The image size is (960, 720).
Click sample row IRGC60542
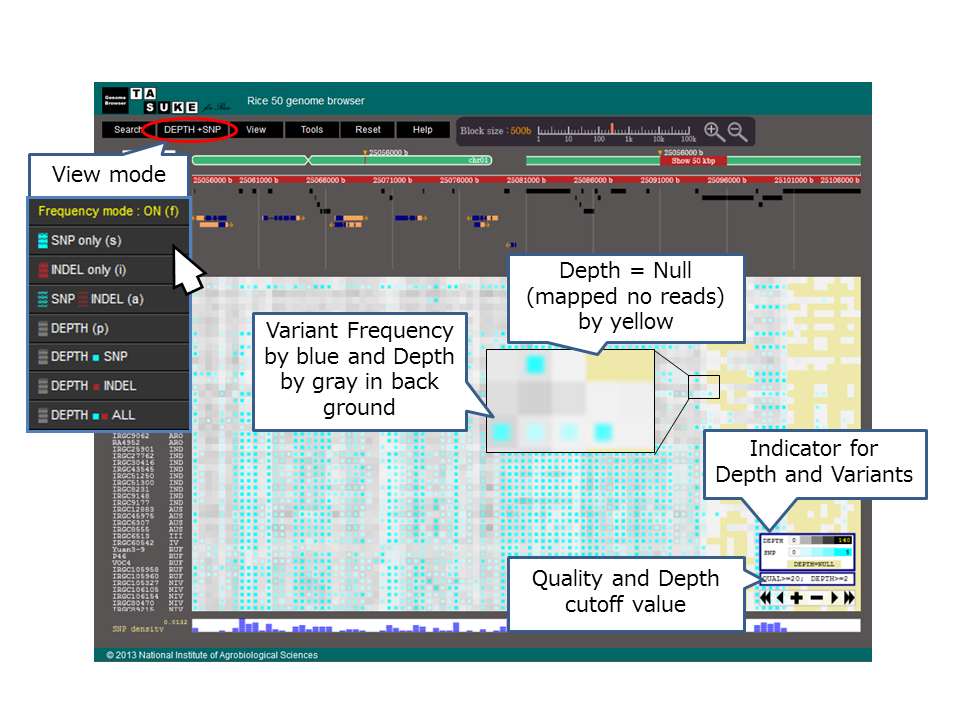148,543
